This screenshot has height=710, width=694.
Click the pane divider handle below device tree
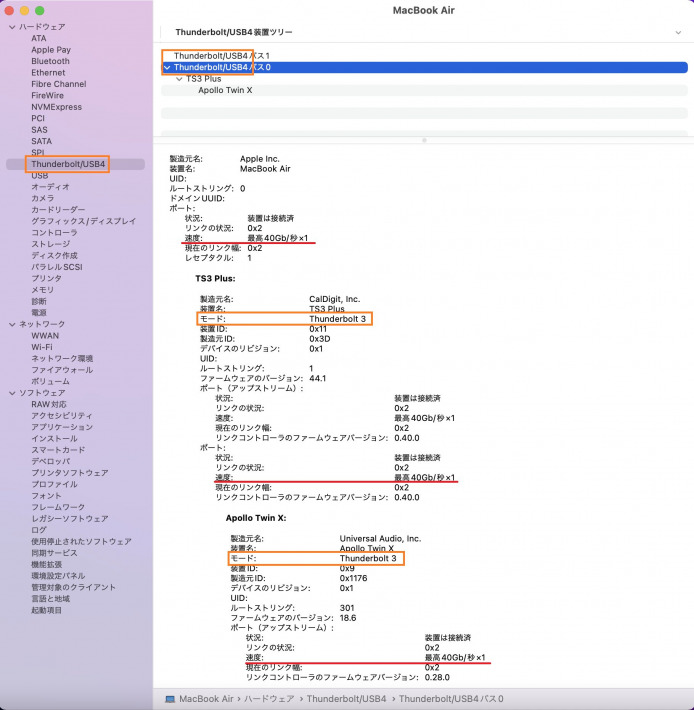(424, 140)
